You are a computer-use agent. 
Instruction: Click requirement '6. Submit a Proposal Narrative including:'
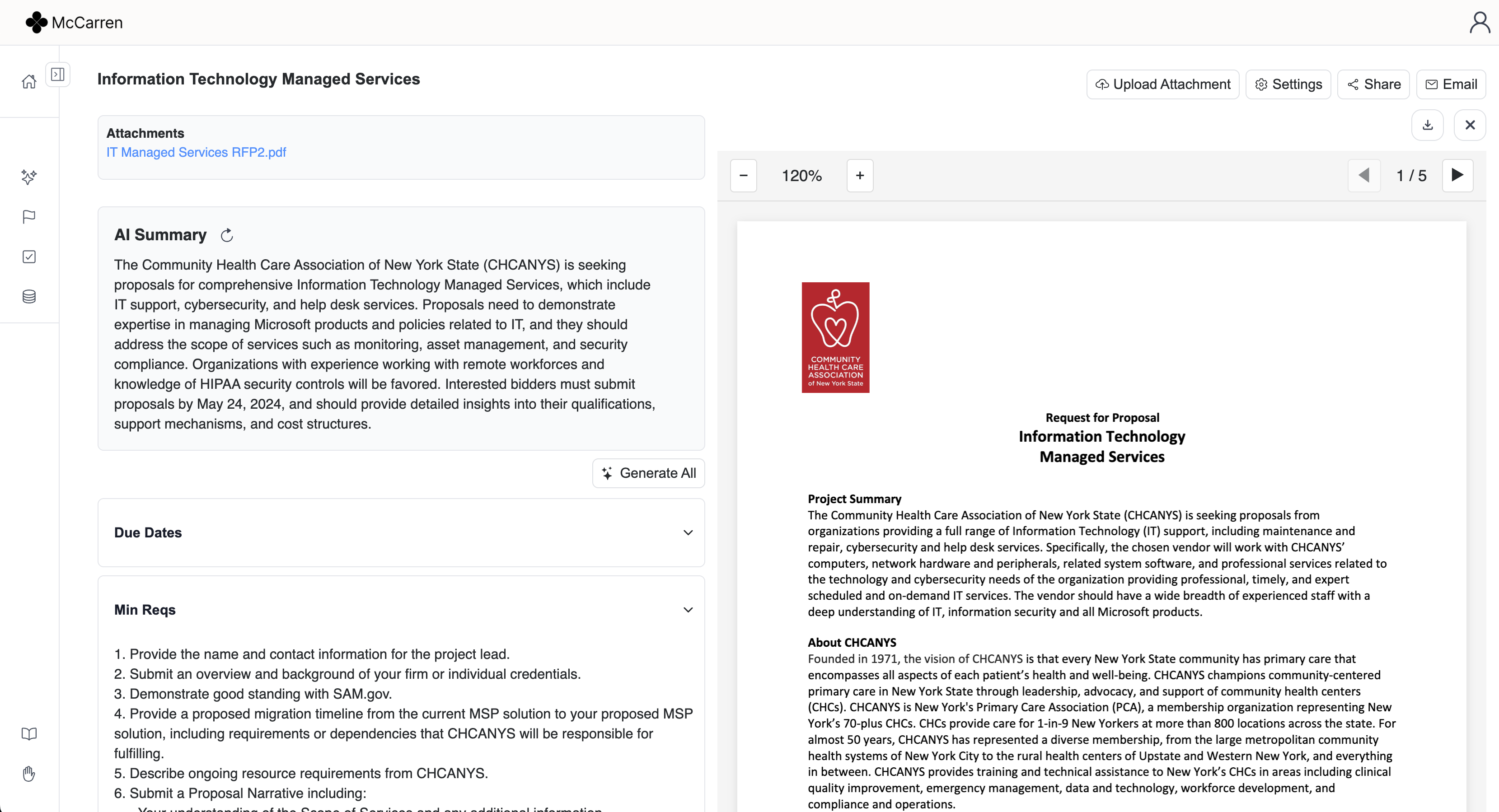240,793
